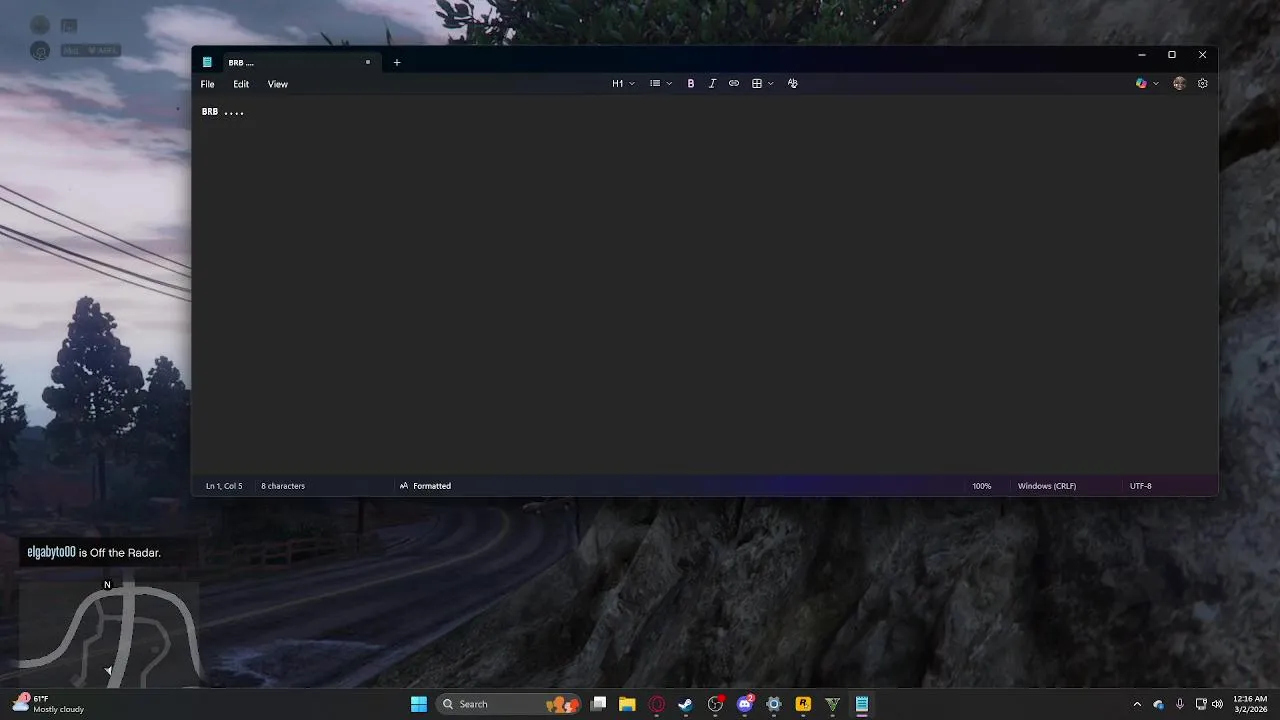Click the 8 characters status entry
Viewport: 1280px width, 720px height.
pos(283,486)
